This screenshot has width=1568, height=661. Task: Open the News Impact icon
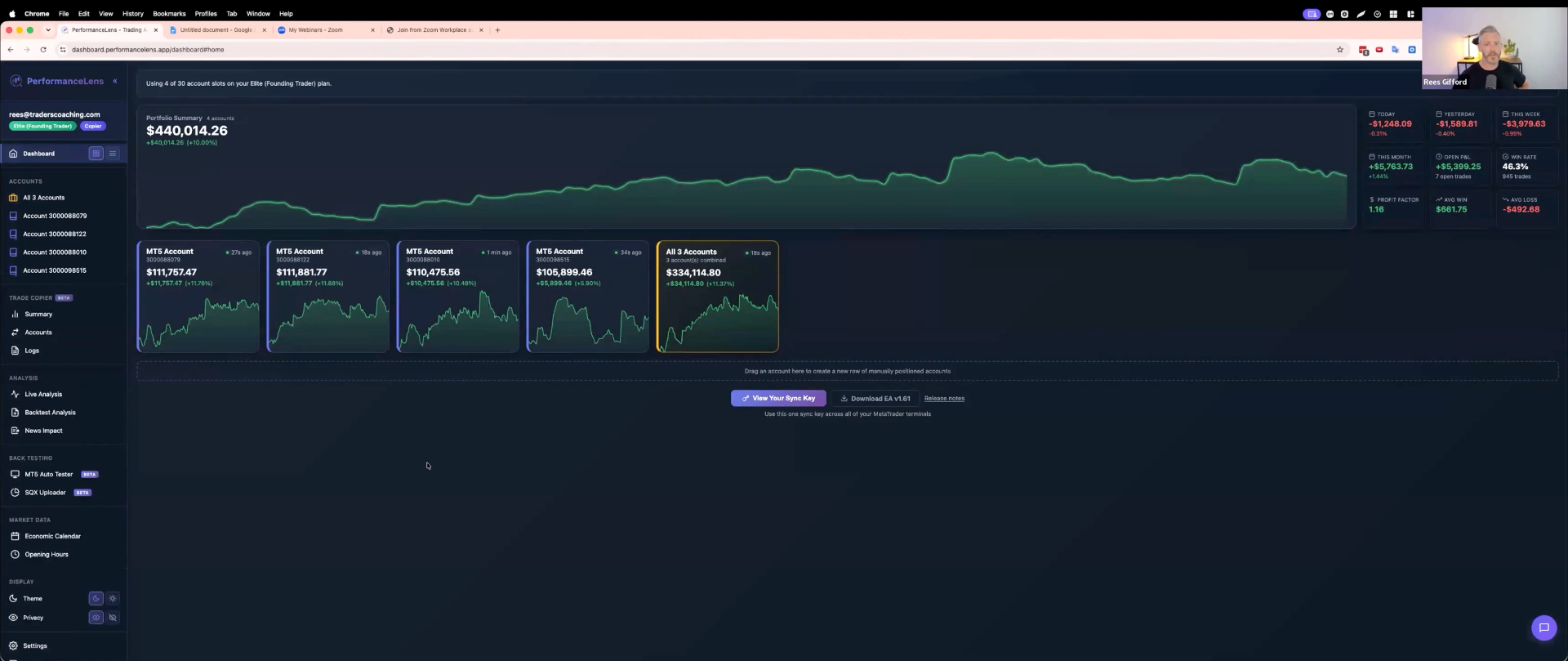click(15, 431)
